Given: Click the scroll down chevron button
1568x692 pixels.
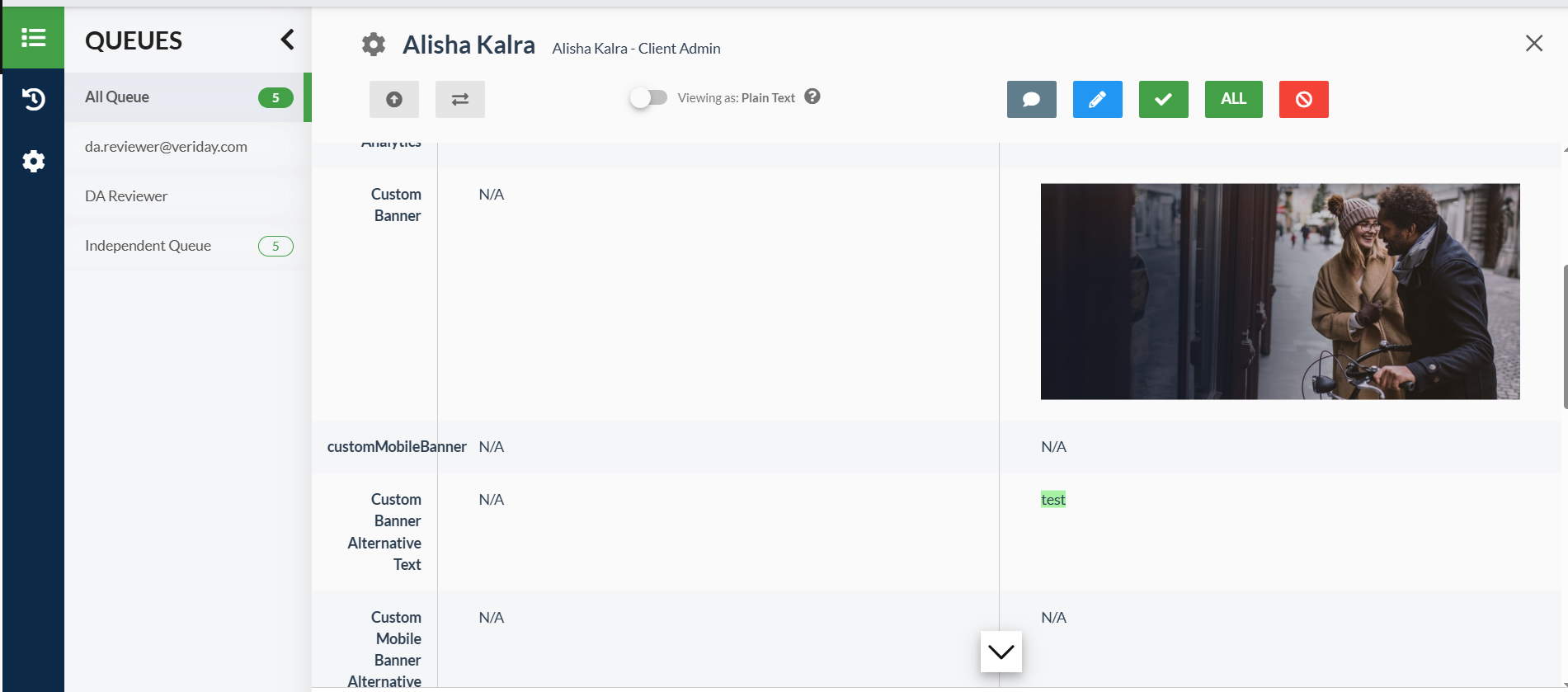Looking at the screenshot, I should [1001, 652].
